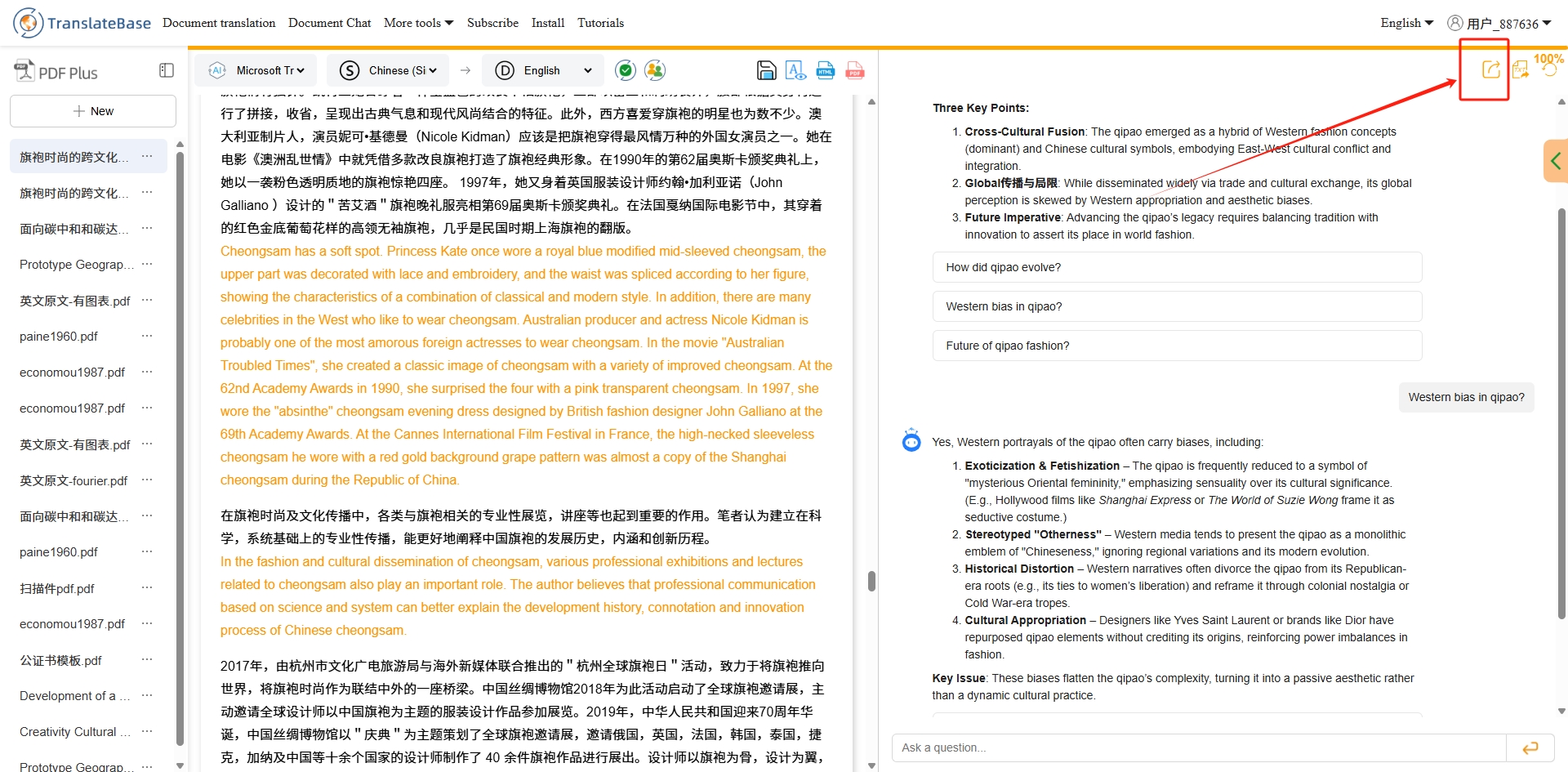Click the document pane scroll down arrow
The height and width of the screenshot is (772, 1568).
(871, 765)
